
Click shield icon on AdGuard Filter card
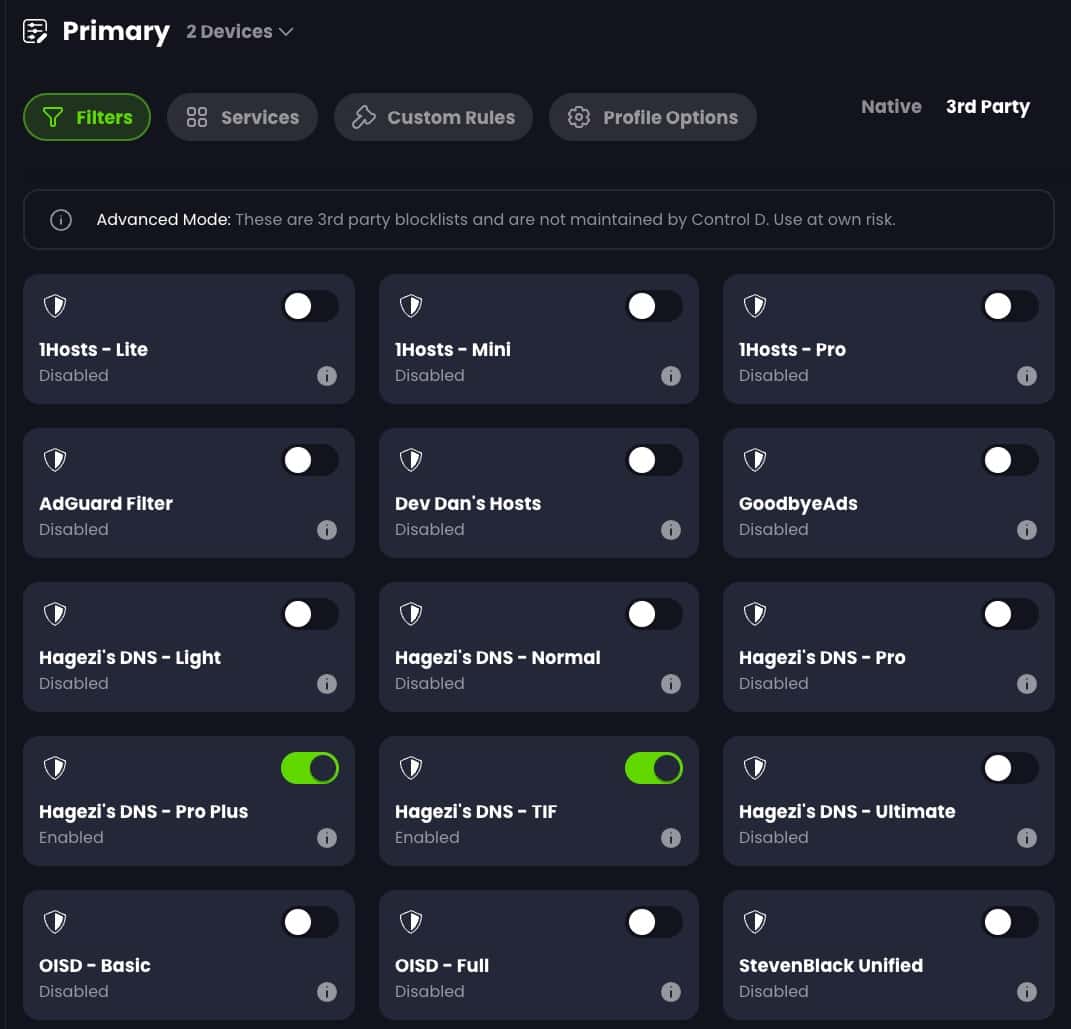point(55,460)
